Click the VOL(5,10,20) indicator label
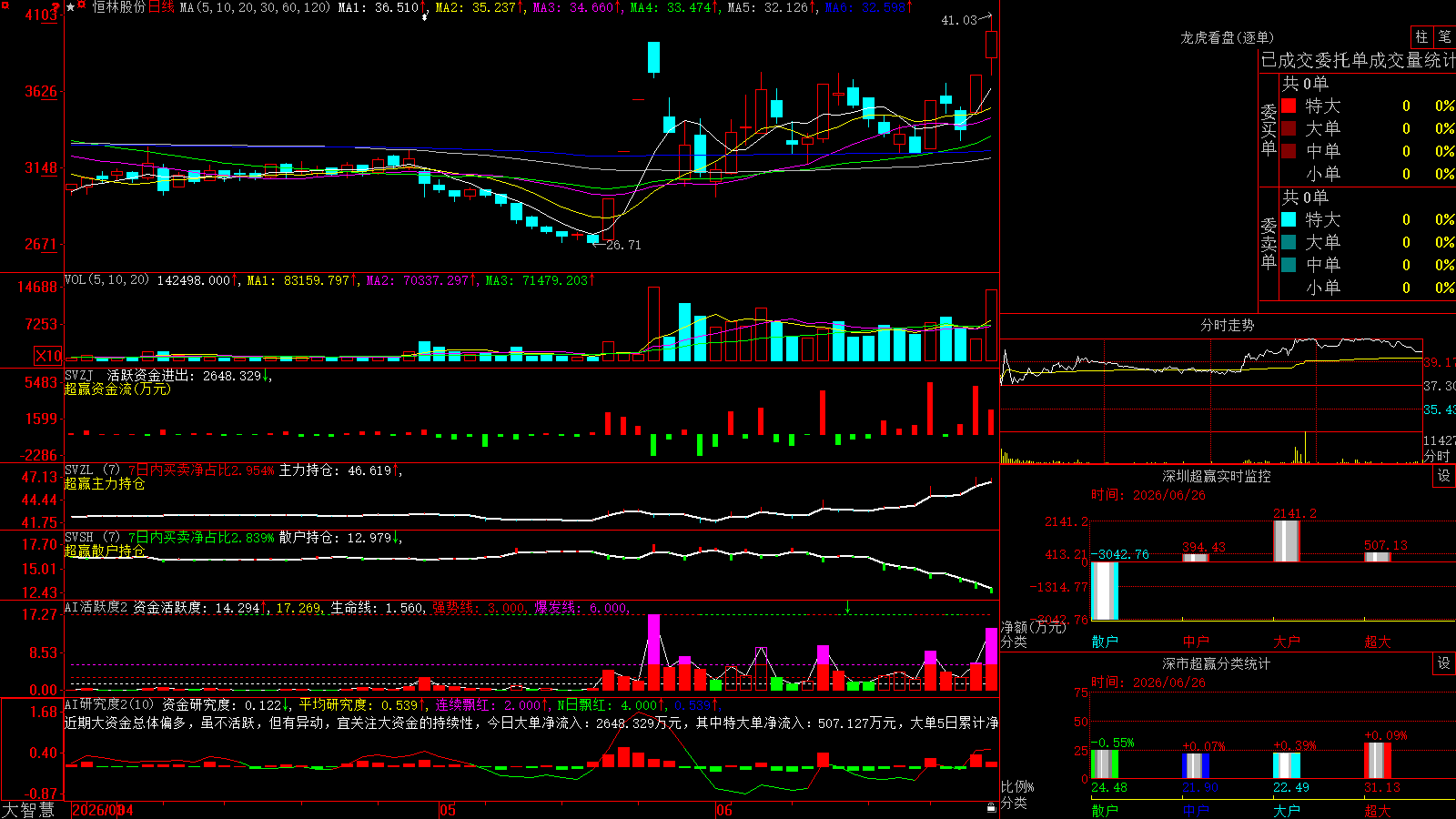1456x819 pixels. (106, 279)
